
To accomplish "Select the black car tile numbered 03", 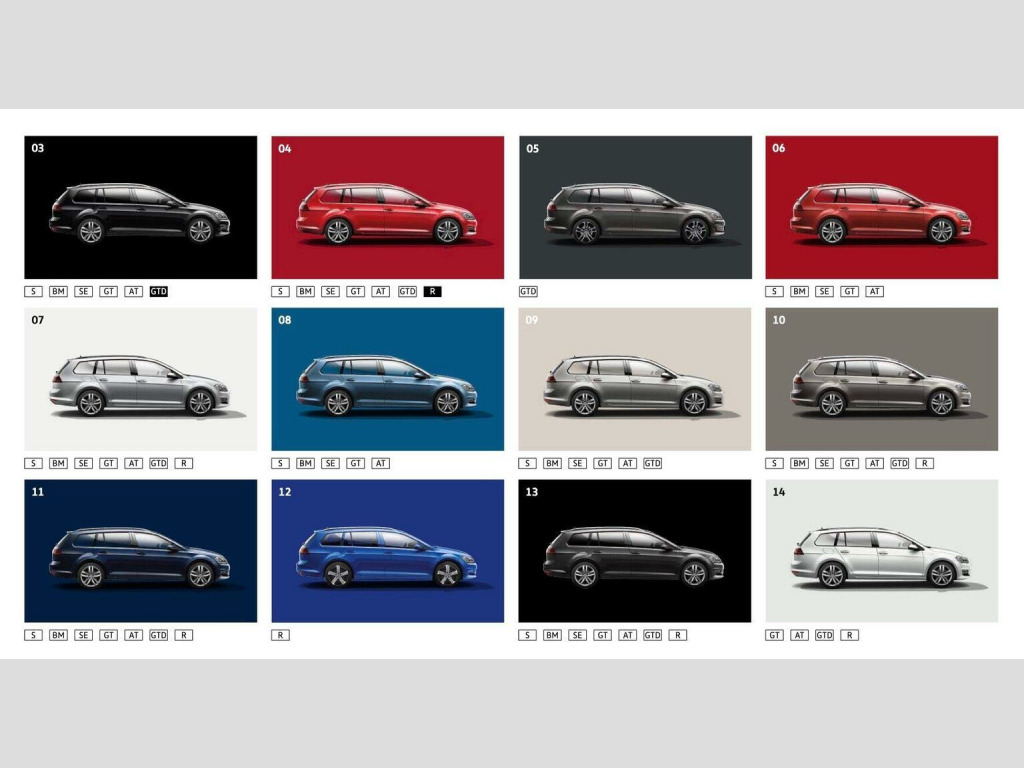I will pyautogui.click(x=140, y=207).
